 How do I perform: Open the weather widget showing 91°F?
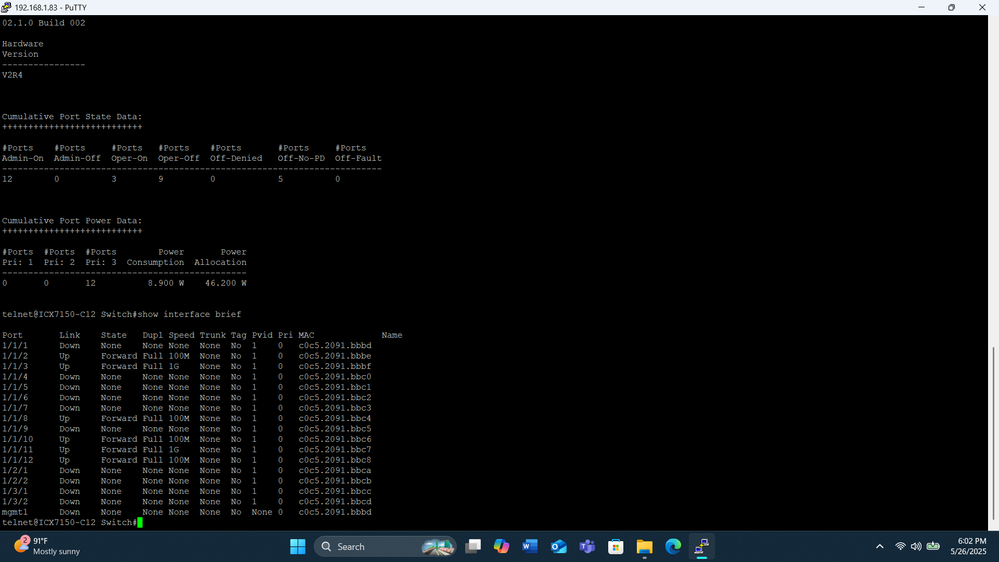click(x=47, y=547)
